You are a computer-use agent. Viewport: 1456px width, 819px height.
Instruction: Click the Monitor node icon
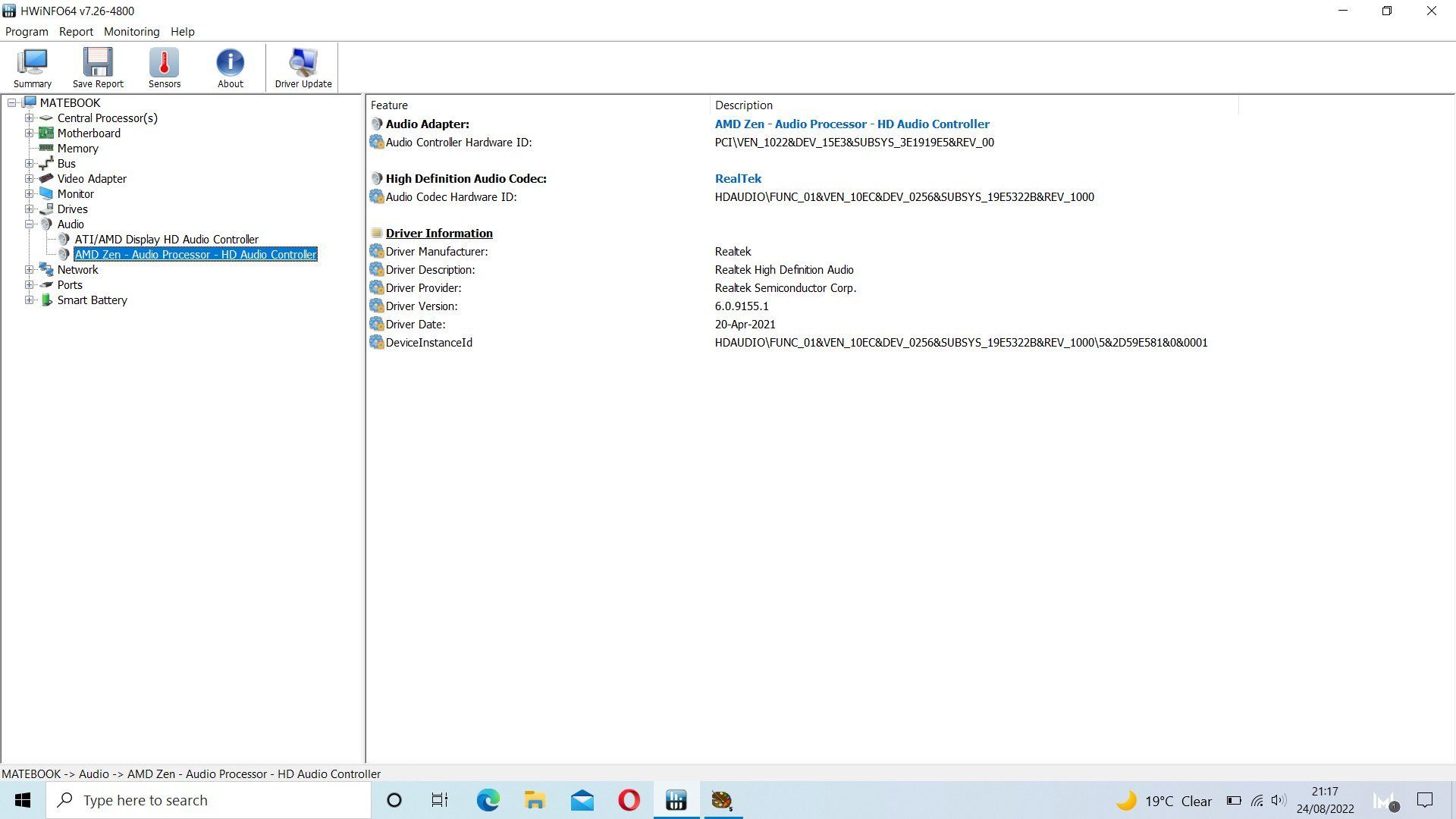click(46, 193)
